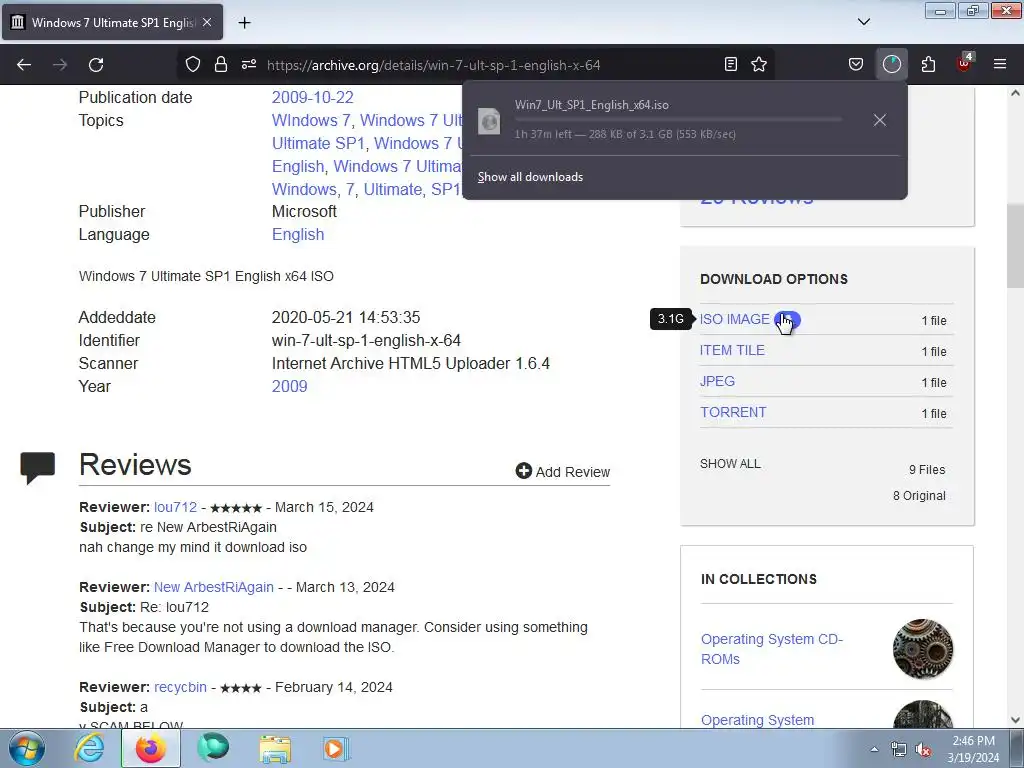Open site permissions icon in address bar
This screenshot has height=768, width=1024.
pos(249,64)
